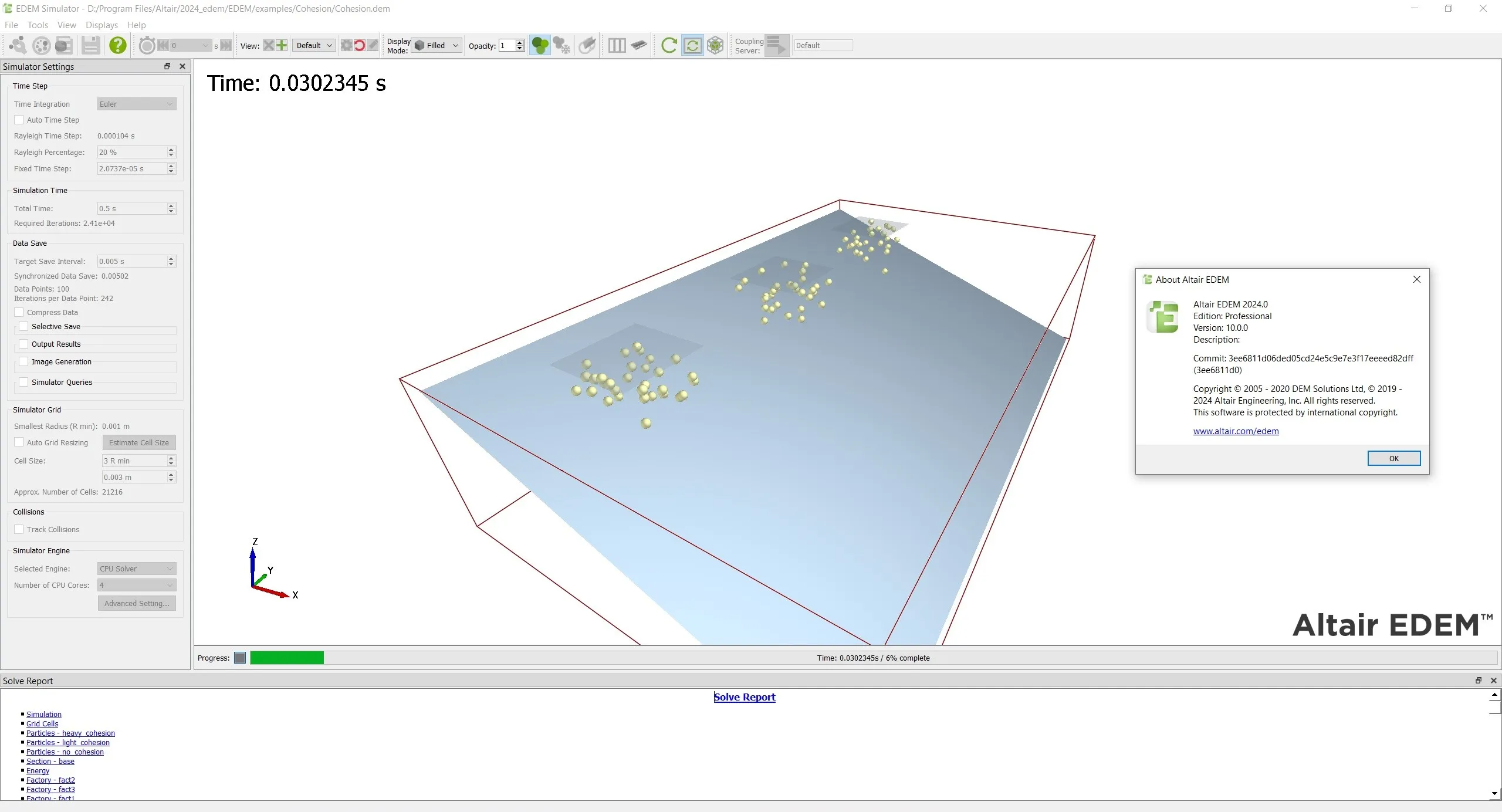Open the Tools menu
The width and height of the screenshot is (1502, 812).
click(x=38, y=25)
